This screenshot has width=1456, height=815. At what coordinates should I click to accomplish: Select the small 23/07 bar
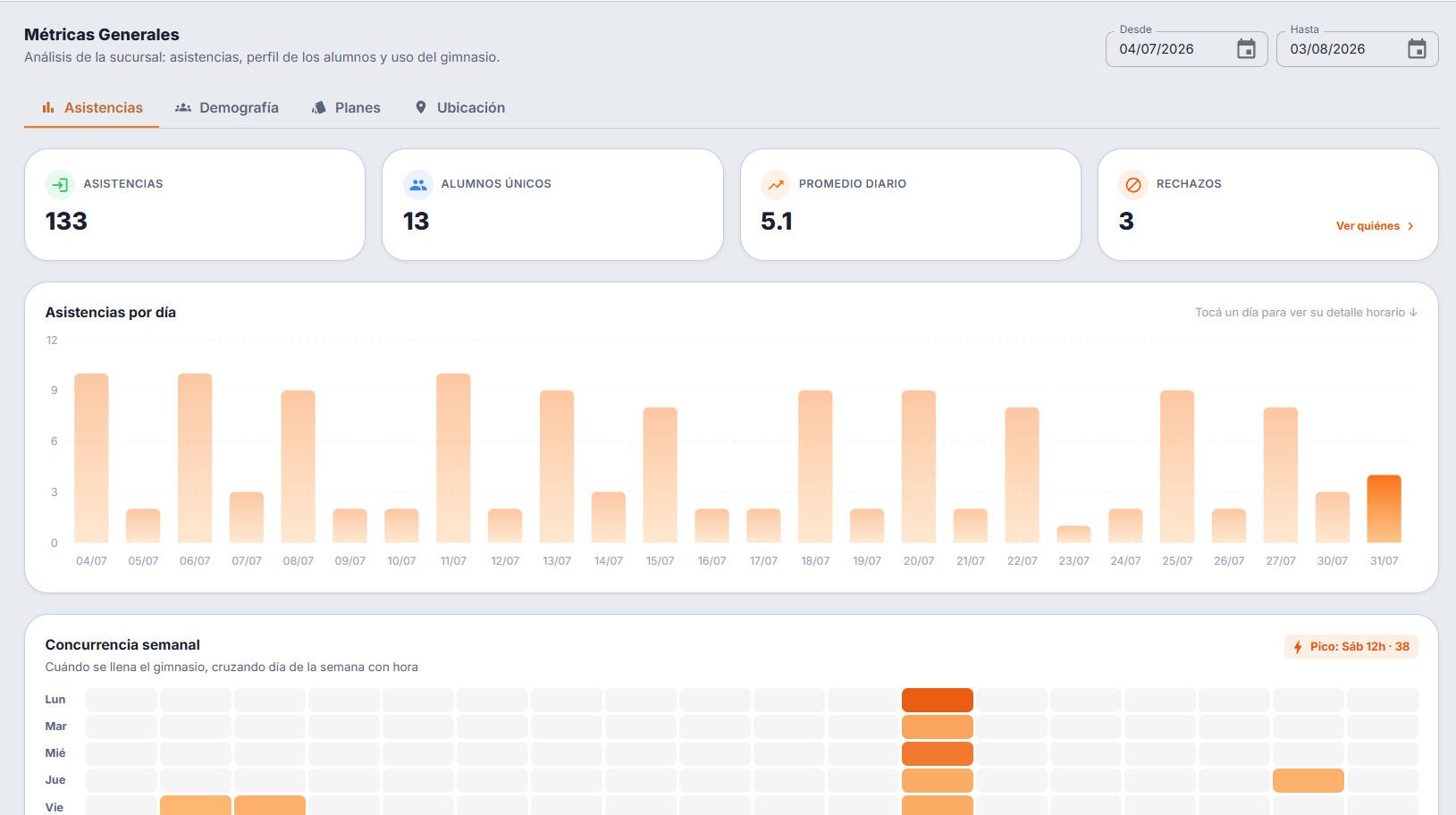1073,534
